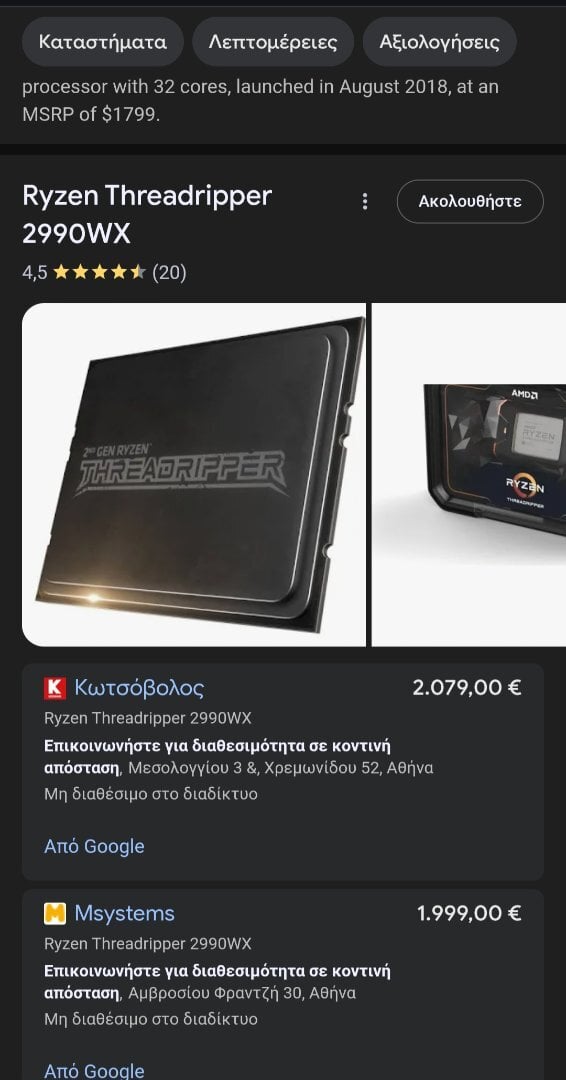Open the Καταστήματα tab
Screen dimensions: 566x1080
(103, 42)
